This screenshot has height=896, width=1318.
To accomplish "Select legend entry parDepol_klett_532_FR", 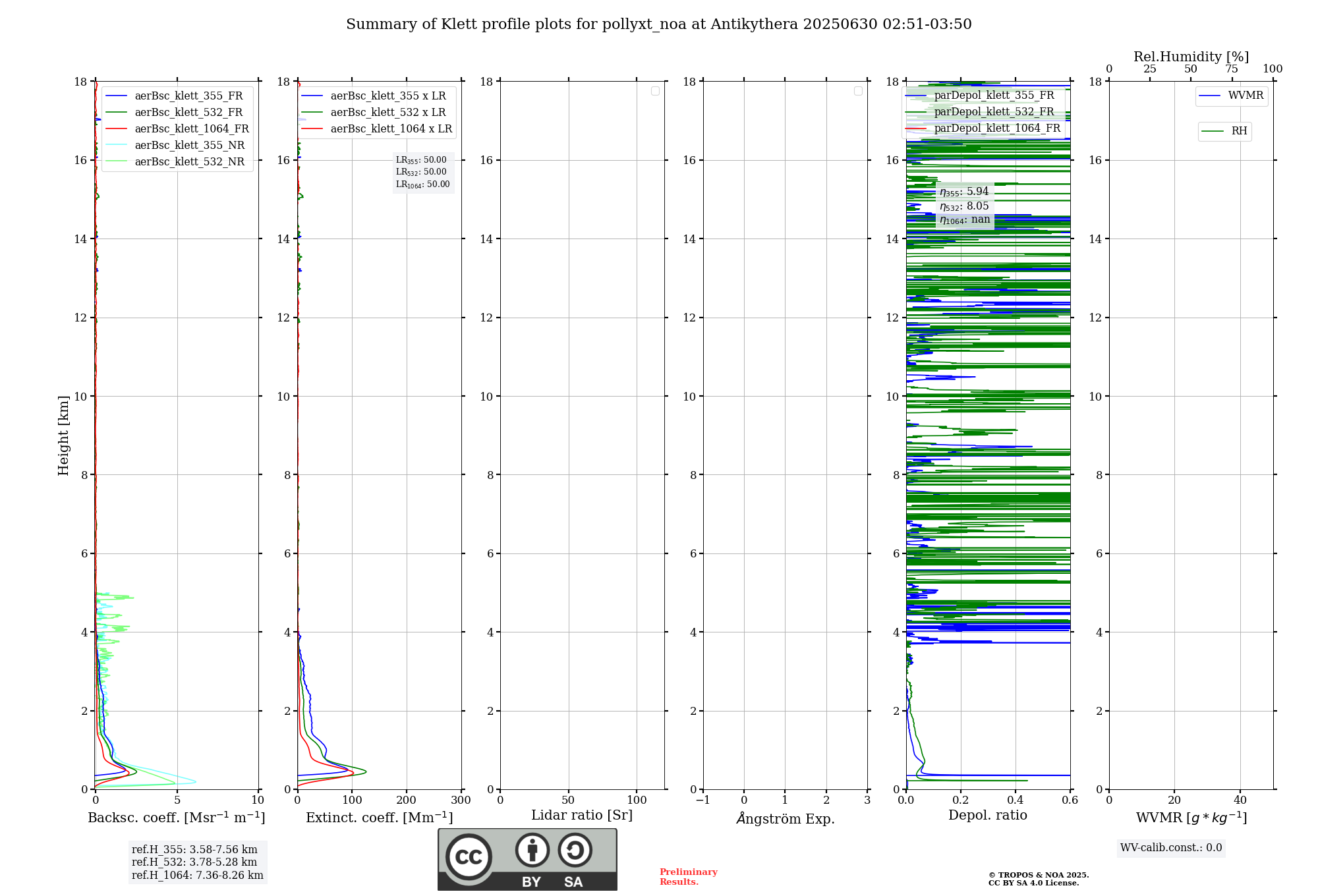I will pos(980,111).
